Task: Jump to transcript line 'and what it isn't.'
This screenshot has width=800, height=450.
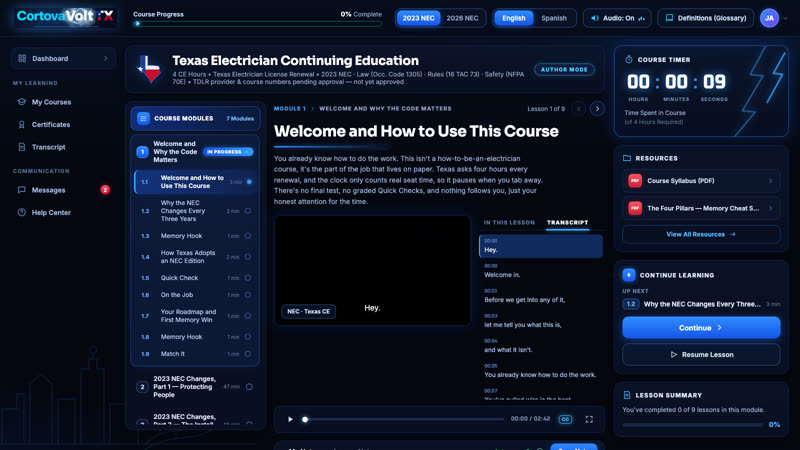Action: [540, 346]
